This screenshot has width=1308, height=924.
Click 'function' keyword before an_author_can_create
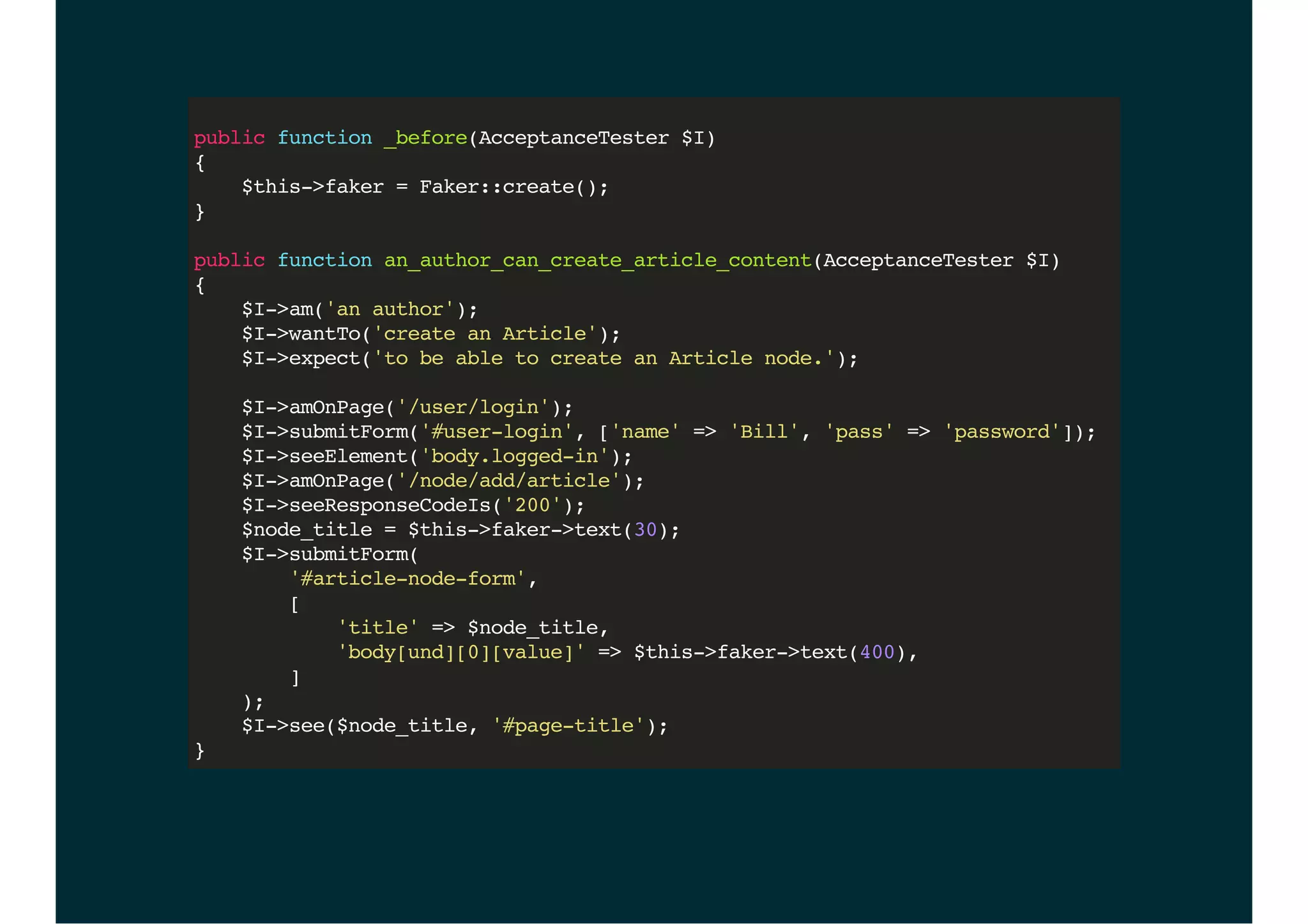324,261
